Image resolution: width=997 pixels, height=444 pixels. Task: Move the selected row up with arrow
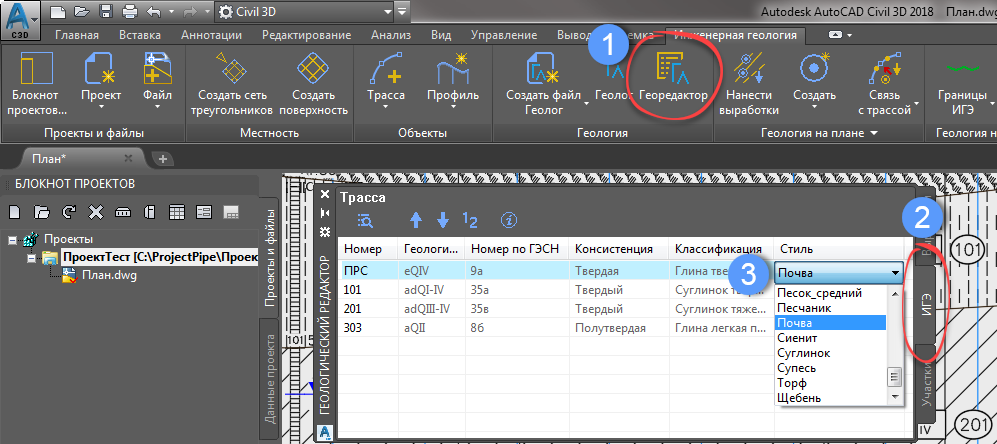416,220
